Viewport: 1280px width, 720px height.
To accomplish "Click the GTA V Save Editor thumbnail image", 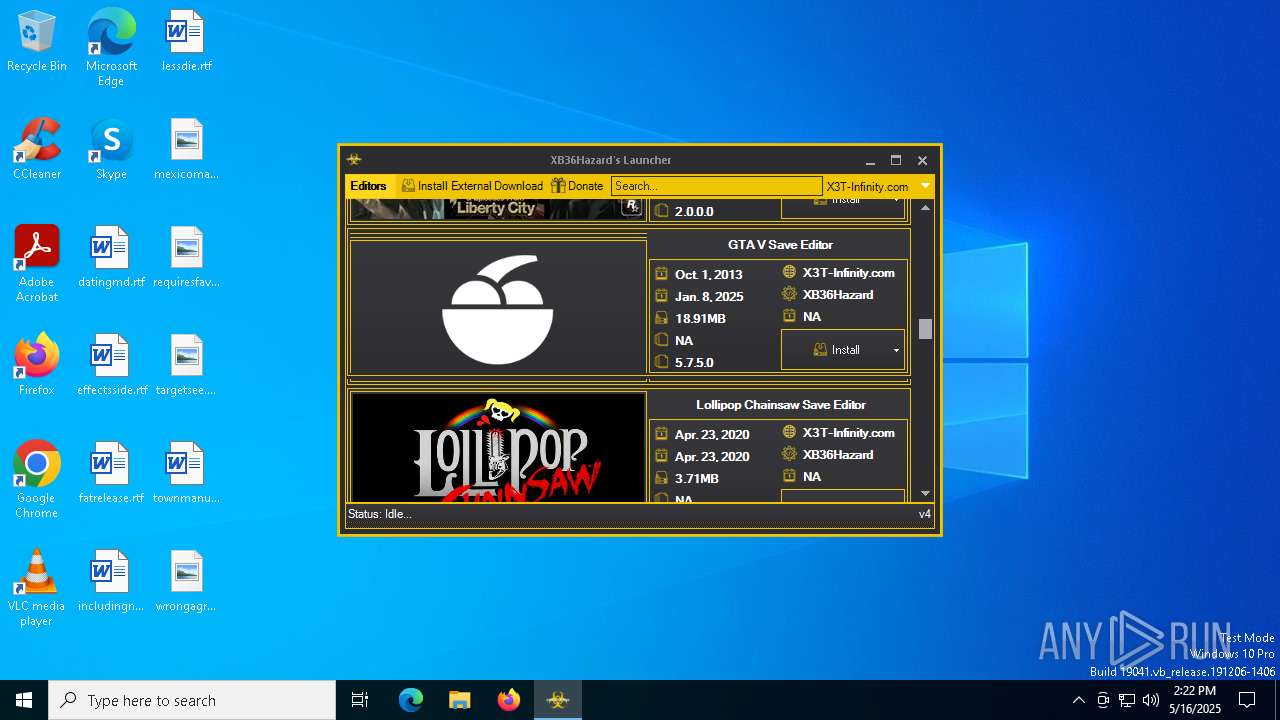I will pos(498,308).
